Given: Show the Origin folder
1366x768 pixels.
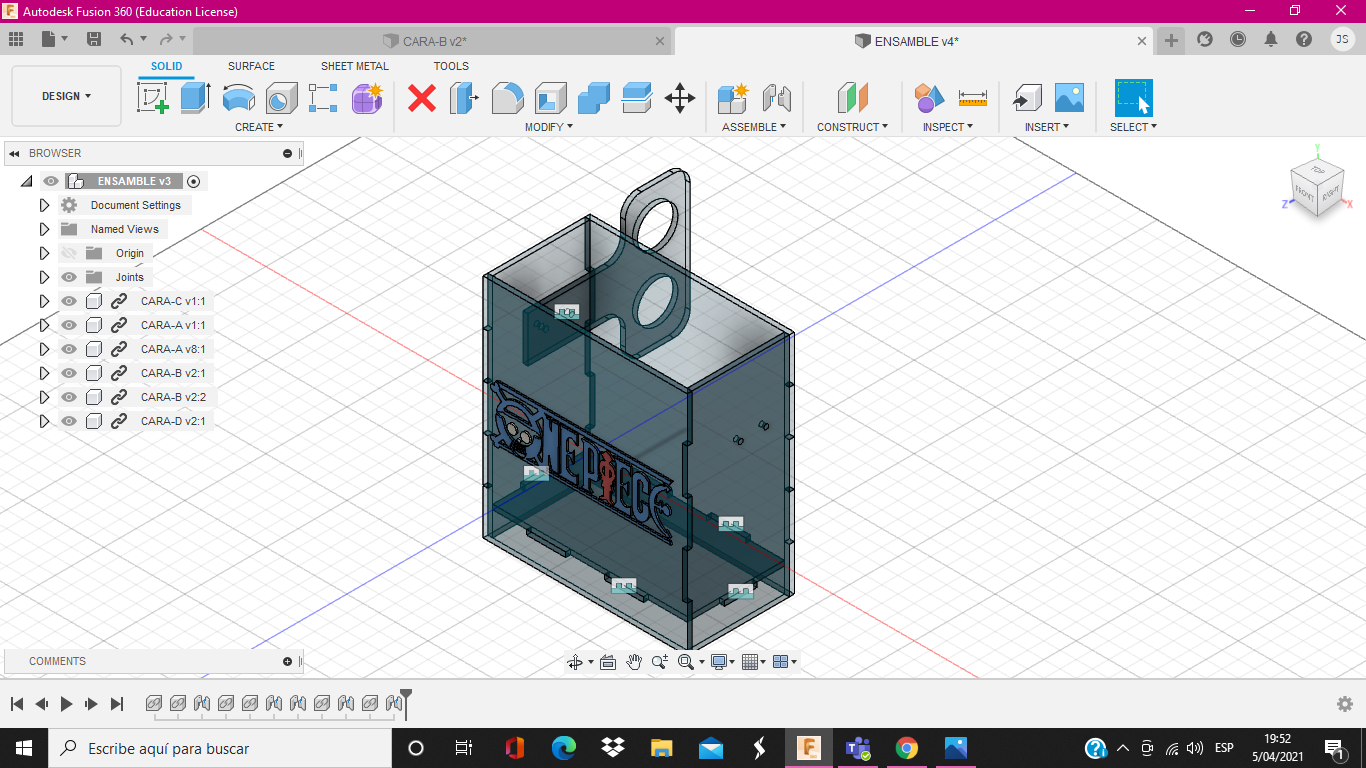Looking at the screenshot, I should [x=69, y=253].
